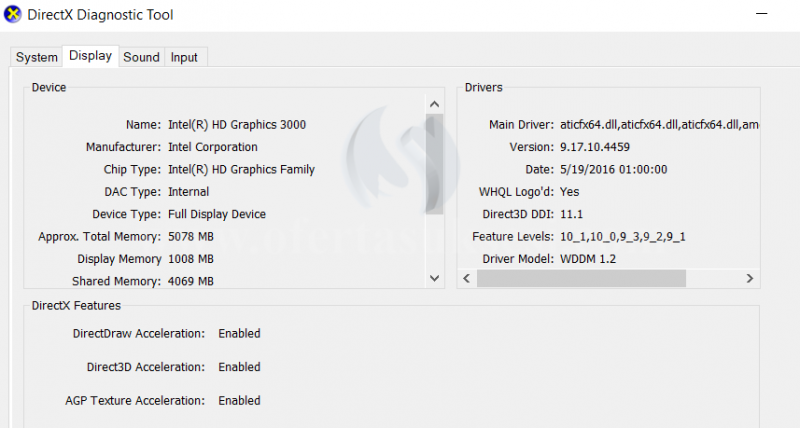Click AGP Texture Acceleration 'Enabled' status
Viewport: 800px width, 428px height.
pyautogui.click(x=239, y=401)
